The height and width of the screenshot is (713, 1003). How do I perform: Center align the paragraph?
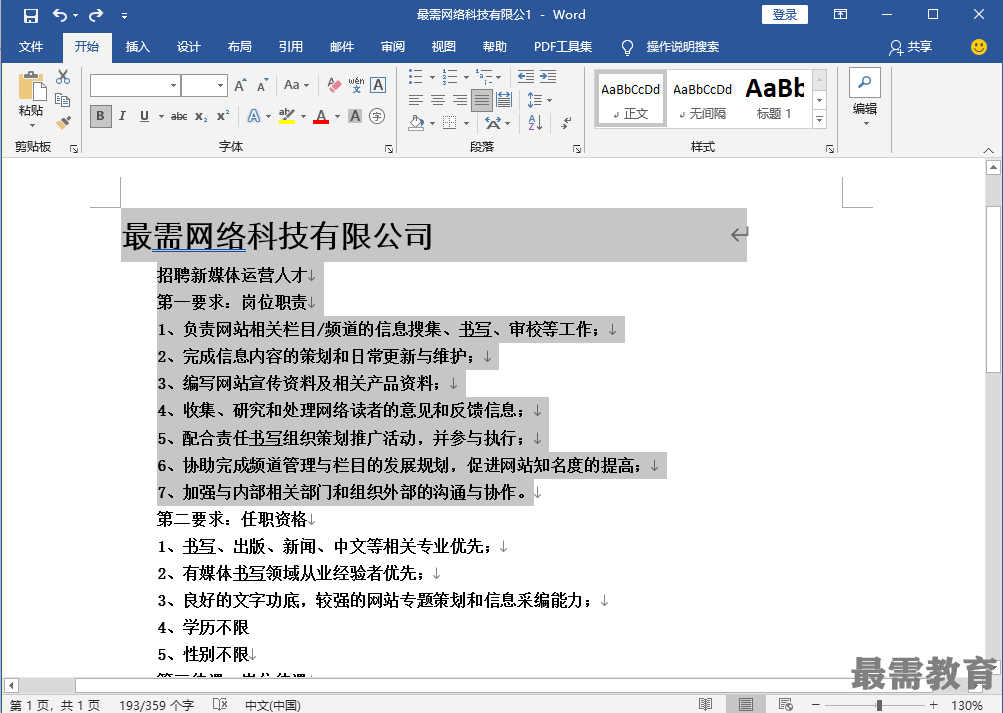click(438, 100)
